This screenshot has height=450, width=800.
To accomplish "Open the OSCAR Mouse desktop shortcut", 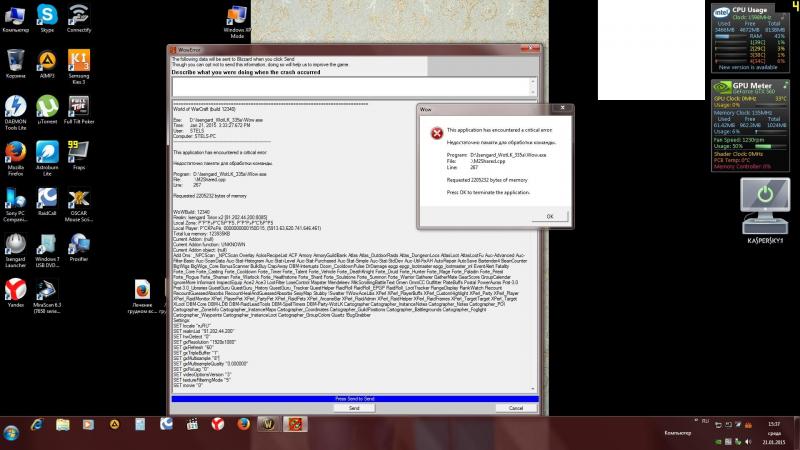I will (x=79, y=205).
